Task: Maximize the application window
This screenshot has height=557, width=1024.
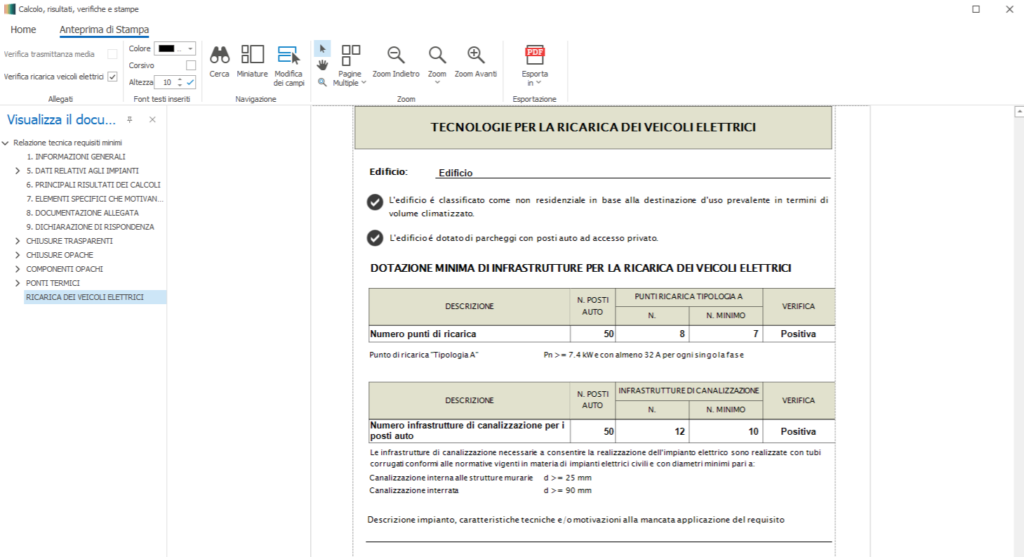Action: (976, 9)
